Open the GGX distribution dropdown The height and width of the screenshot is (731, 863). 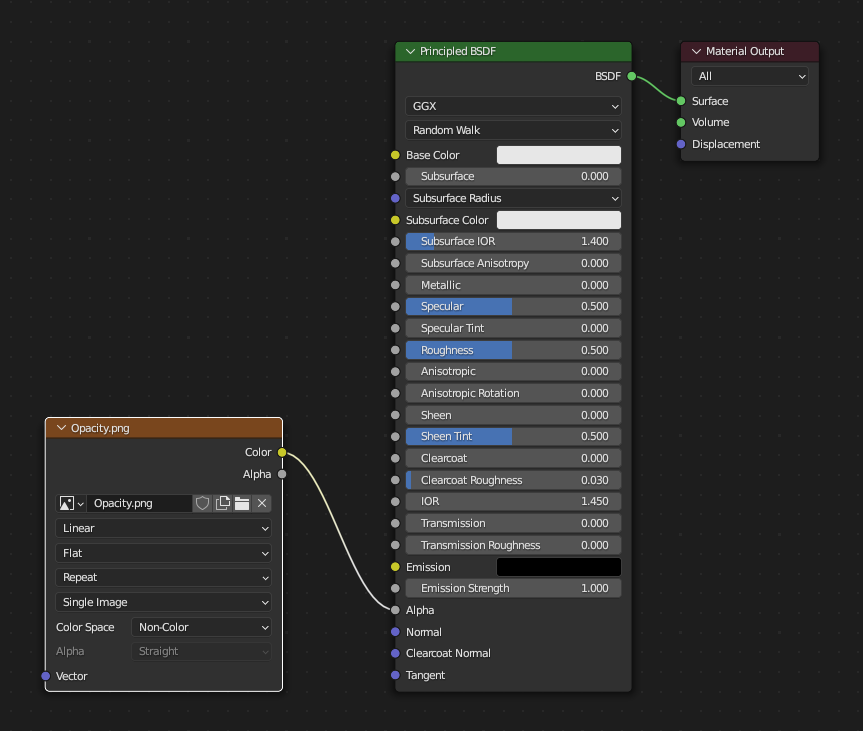tap(513, 106)
